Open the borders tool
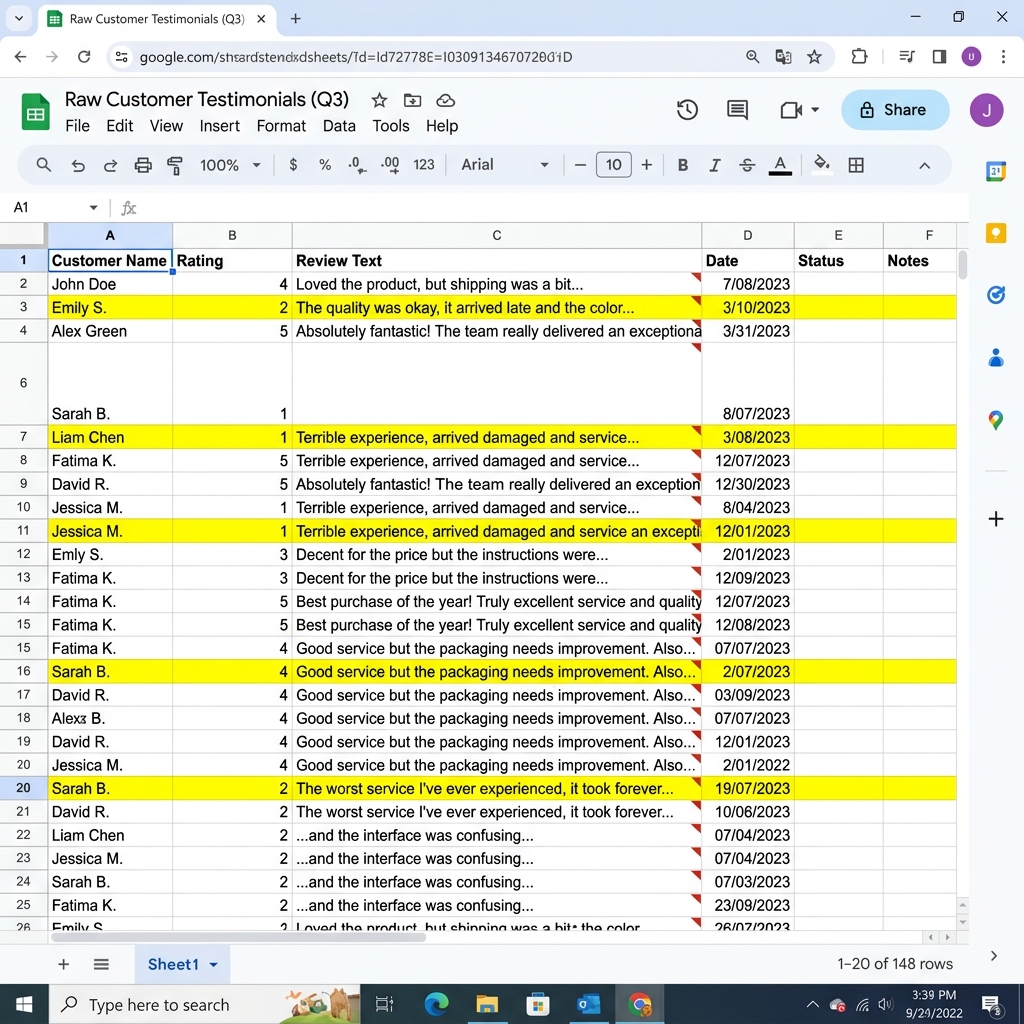This screenshot has width=1024, height=1024. pyautogui.click(x=856, y=165)
